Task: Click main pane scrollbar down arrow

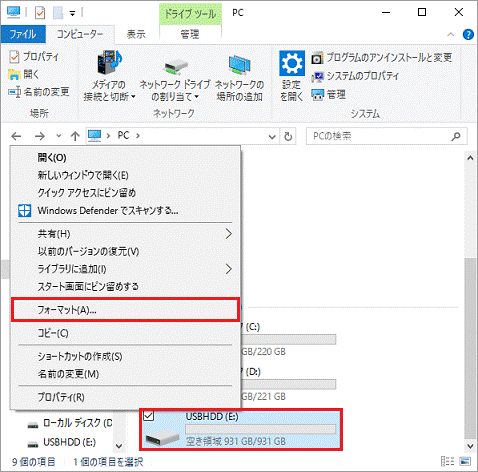Action: (x=470, y=446)
